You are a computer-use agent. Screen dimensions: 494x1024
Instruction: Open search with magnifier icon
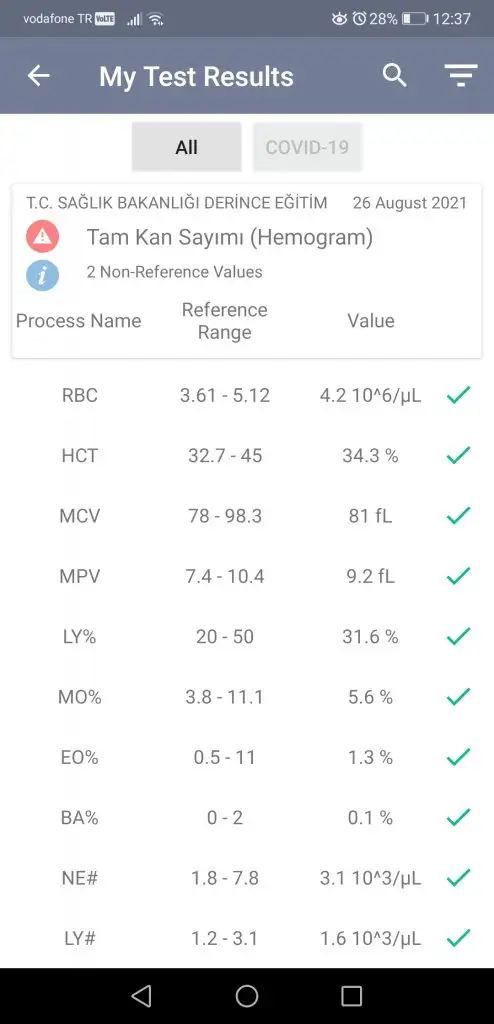click(x=394, y=76)
